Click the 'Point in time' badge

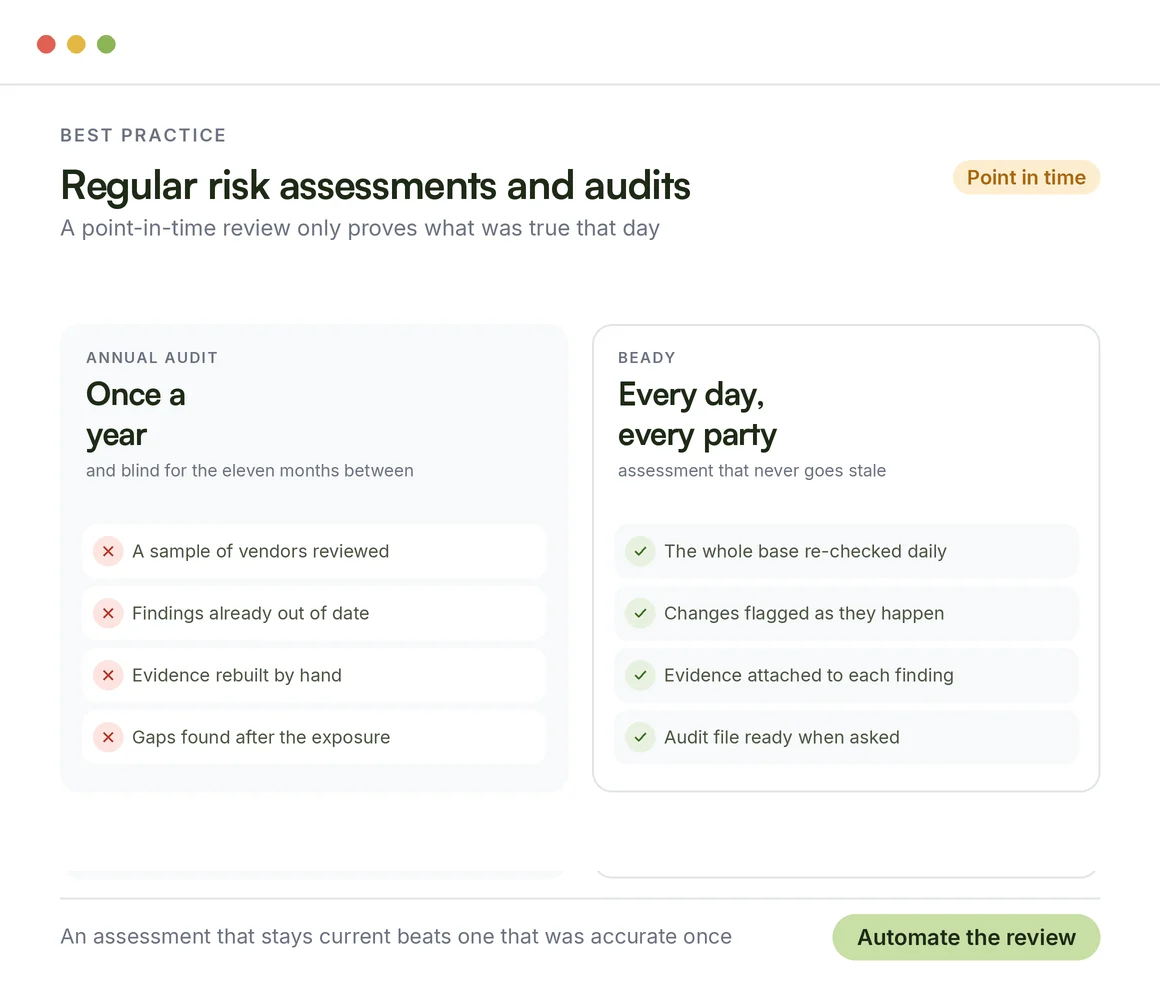pos(1026,178)
